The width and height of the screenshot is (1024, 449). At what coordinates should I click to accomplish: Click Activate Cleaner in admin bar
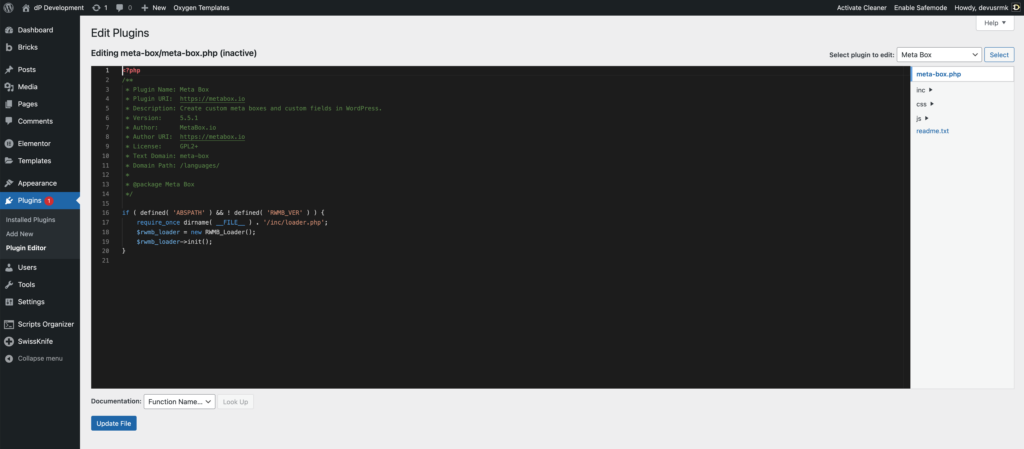pyautogui.click(x=861, y=8)
